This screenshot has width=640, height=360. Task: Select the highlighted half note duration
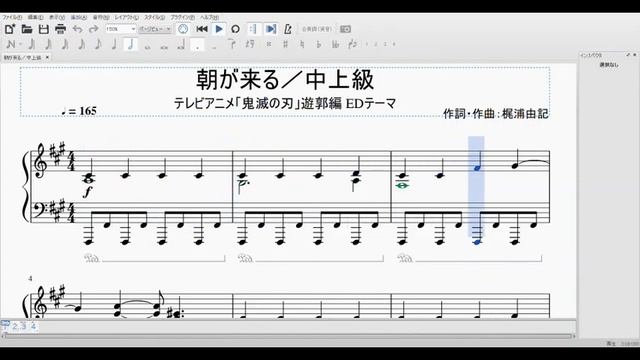click(131, 44)
